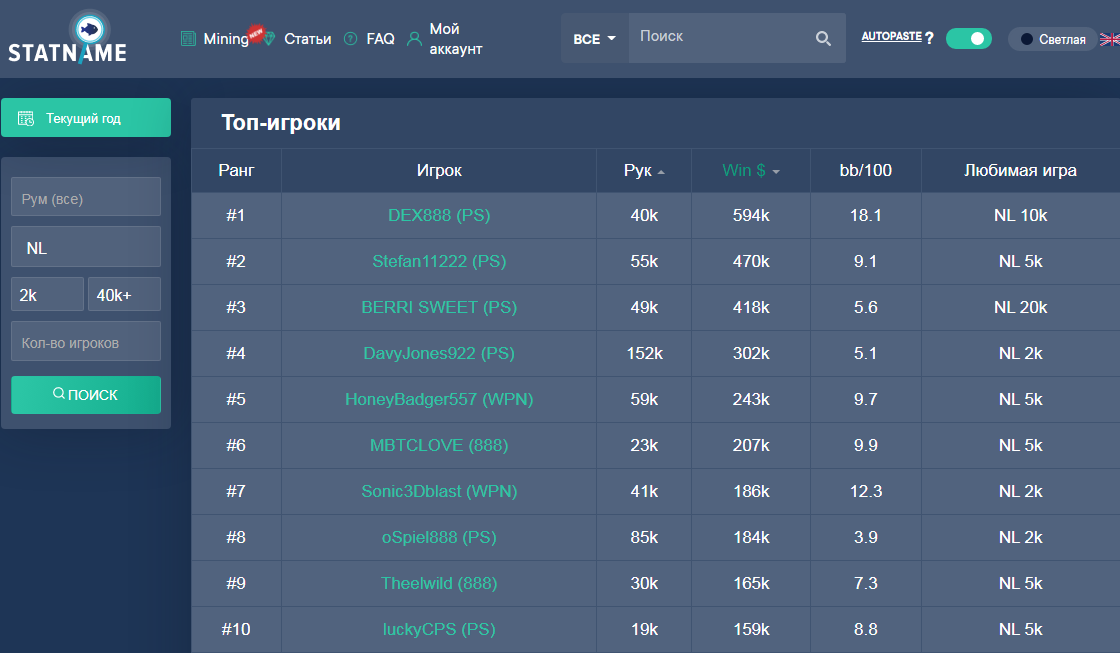1120x653 pixels.
Task: Open the Статьи menu item
Action: tap(307, 39)
